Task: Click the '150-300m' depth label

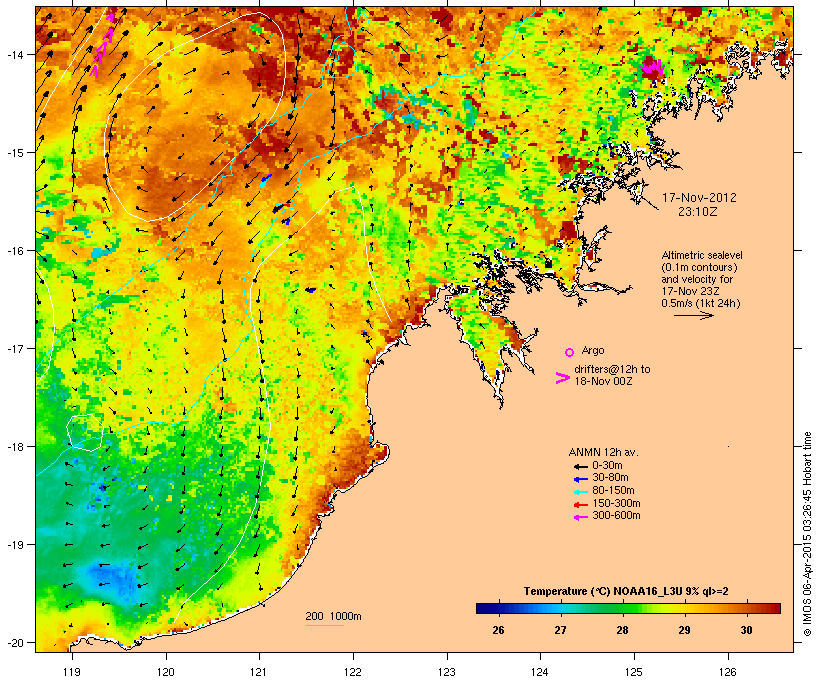Action: [616, 504]
